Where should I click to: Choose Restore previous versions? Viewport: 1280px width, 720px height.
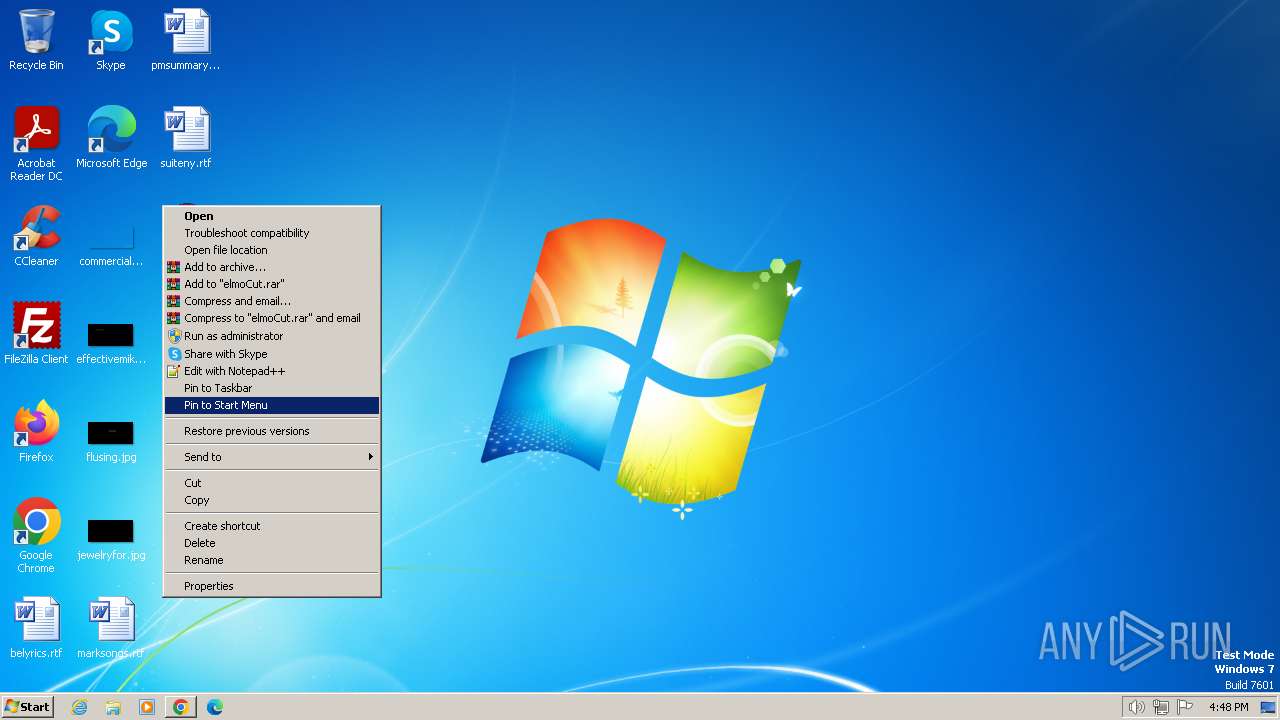tap(272, 431)
